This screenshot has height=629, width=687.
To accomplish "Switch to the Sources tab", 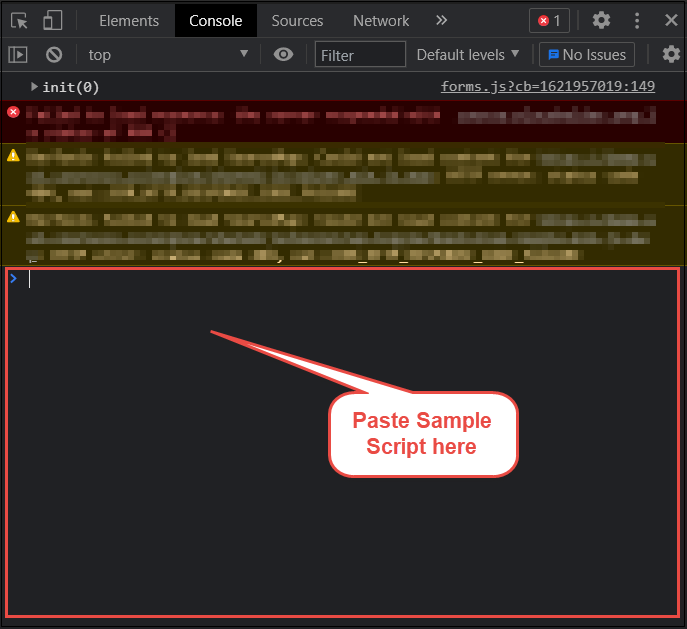I will point(297,20).
